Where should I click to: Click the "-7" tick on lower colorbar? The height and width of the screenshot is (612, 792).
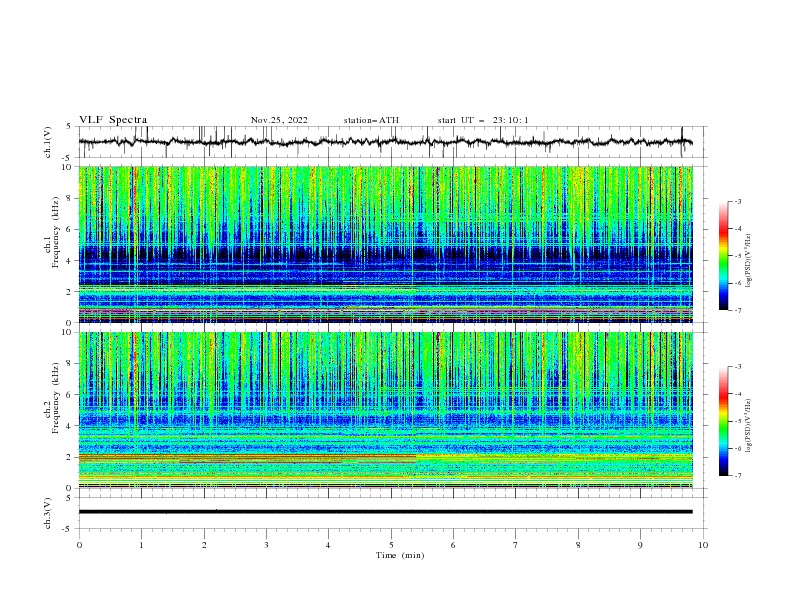(x=737, y=475)
